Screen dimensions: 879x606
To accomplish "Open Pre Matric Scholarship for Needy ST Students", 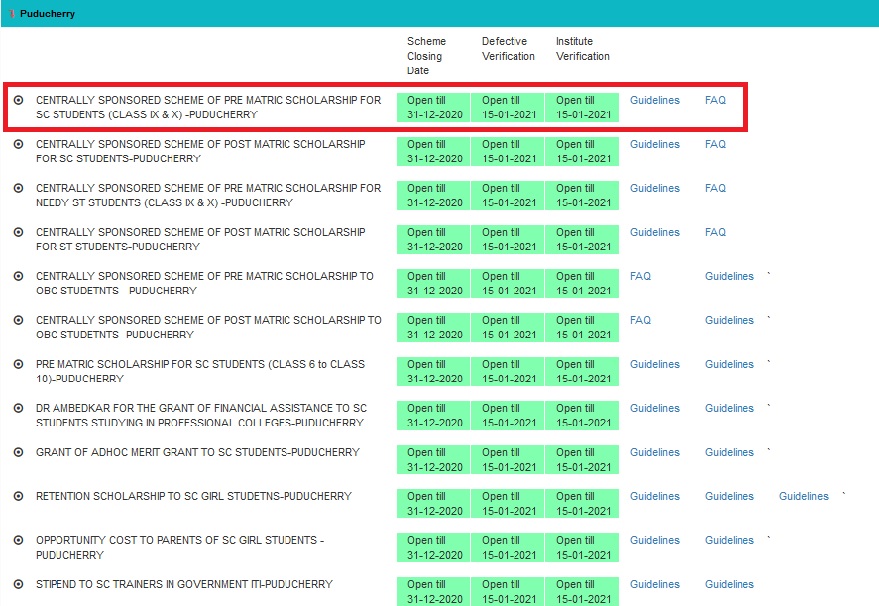I will pos(209,195).
